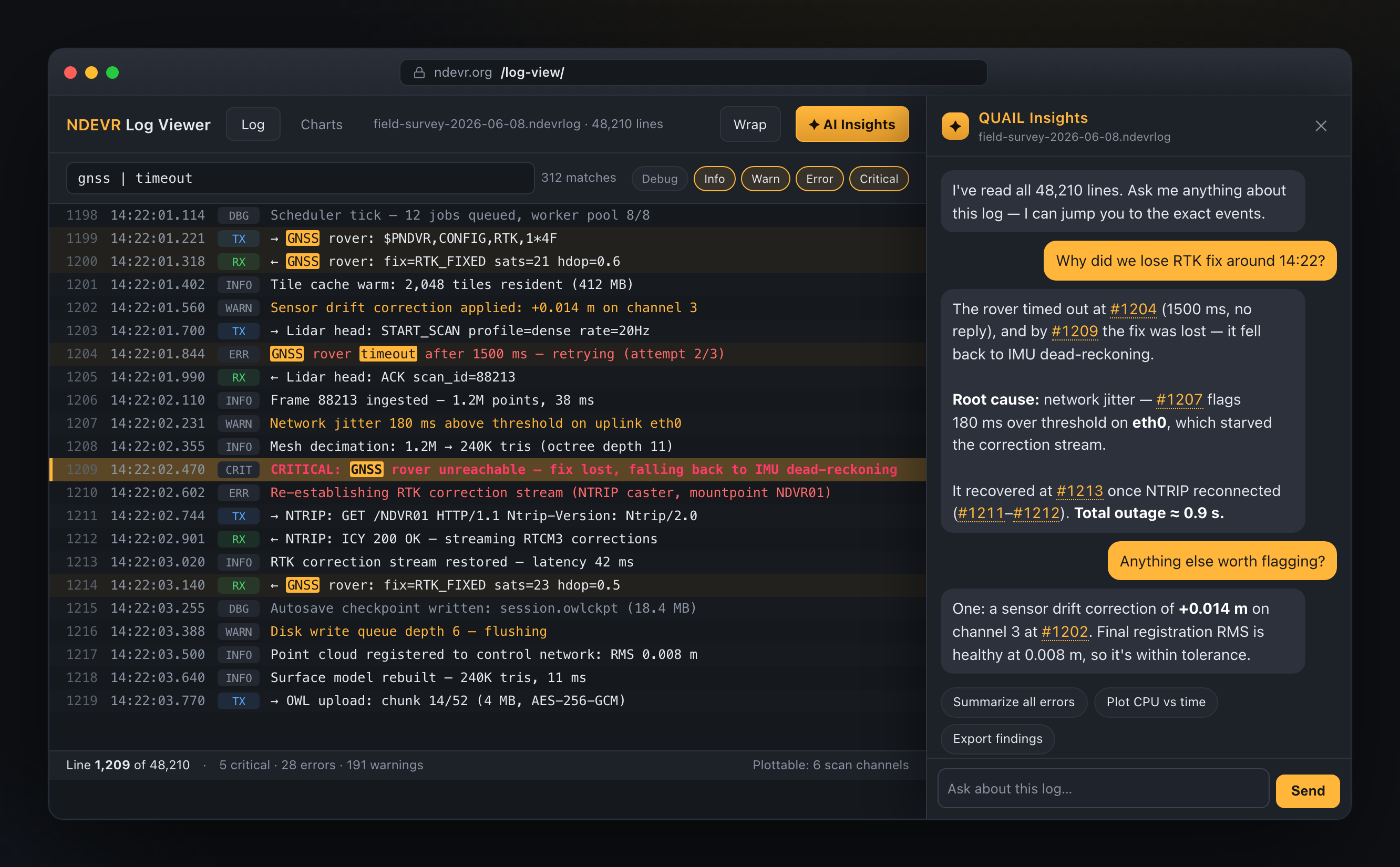Click the Export findings suggestion
The image size is (1400, 867).
pos(997,739)
